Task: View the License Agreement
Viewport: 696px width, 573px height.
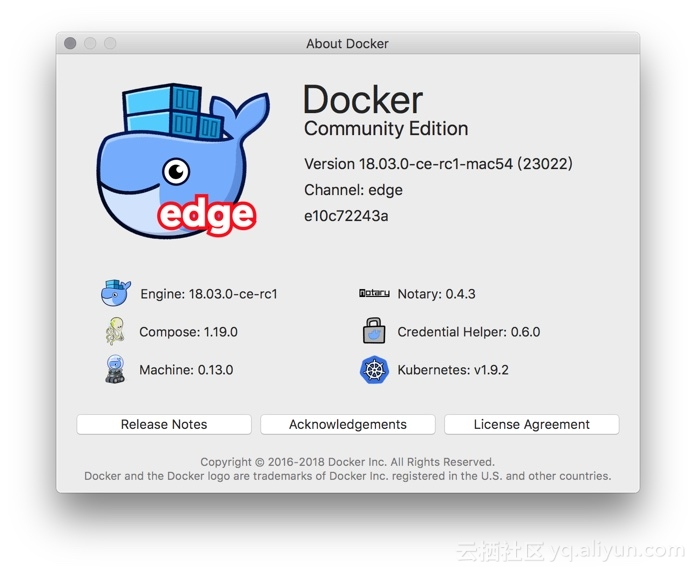Action: coord(531,424)
